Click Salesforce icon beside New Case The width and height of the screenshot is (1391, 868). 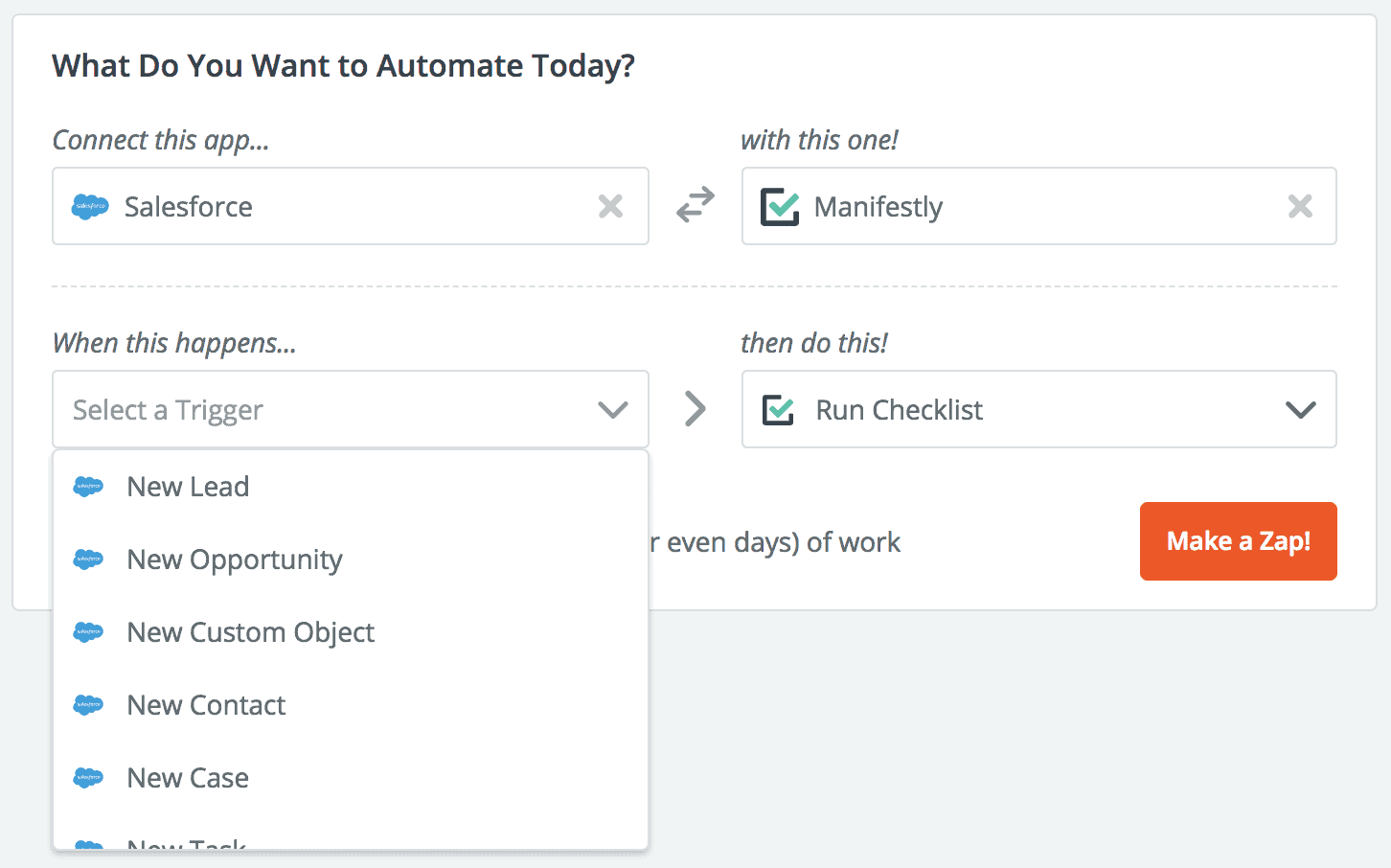[88, 778]
